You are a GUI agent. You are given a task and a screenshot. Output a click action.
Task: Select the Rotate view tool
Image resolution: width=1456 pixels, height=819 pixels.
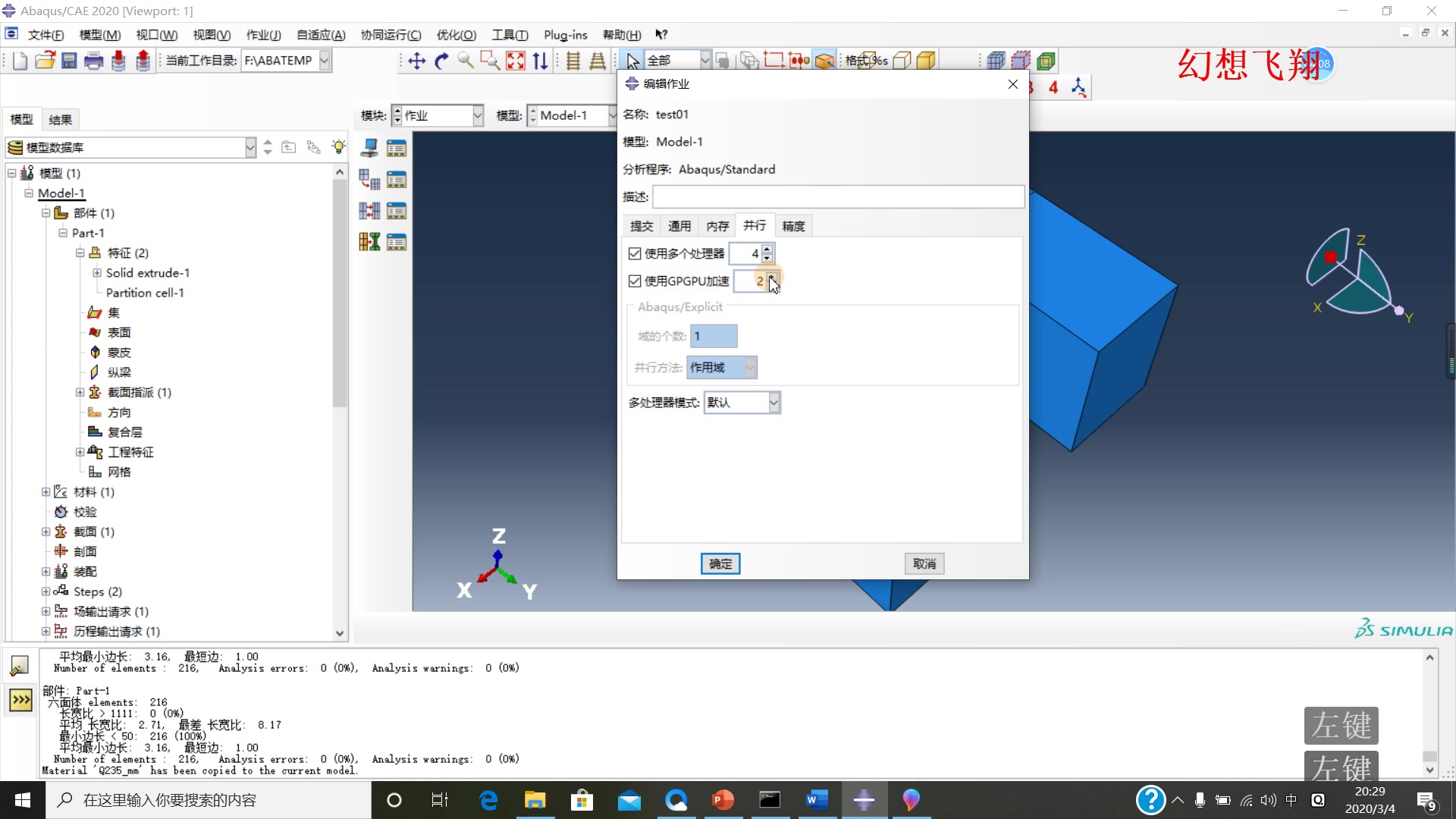pyautogui.click(x=441, y=61)
